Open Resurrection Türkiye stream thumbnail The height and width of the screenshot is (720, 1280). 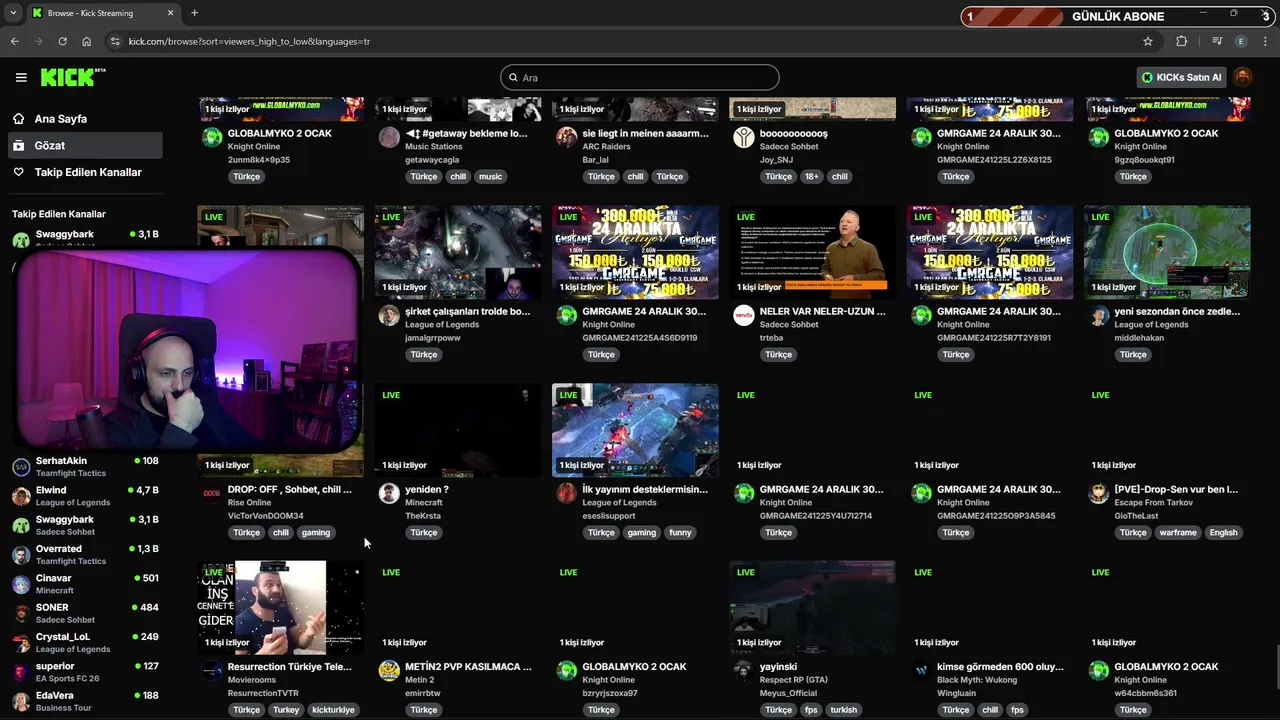coord(281,607)
